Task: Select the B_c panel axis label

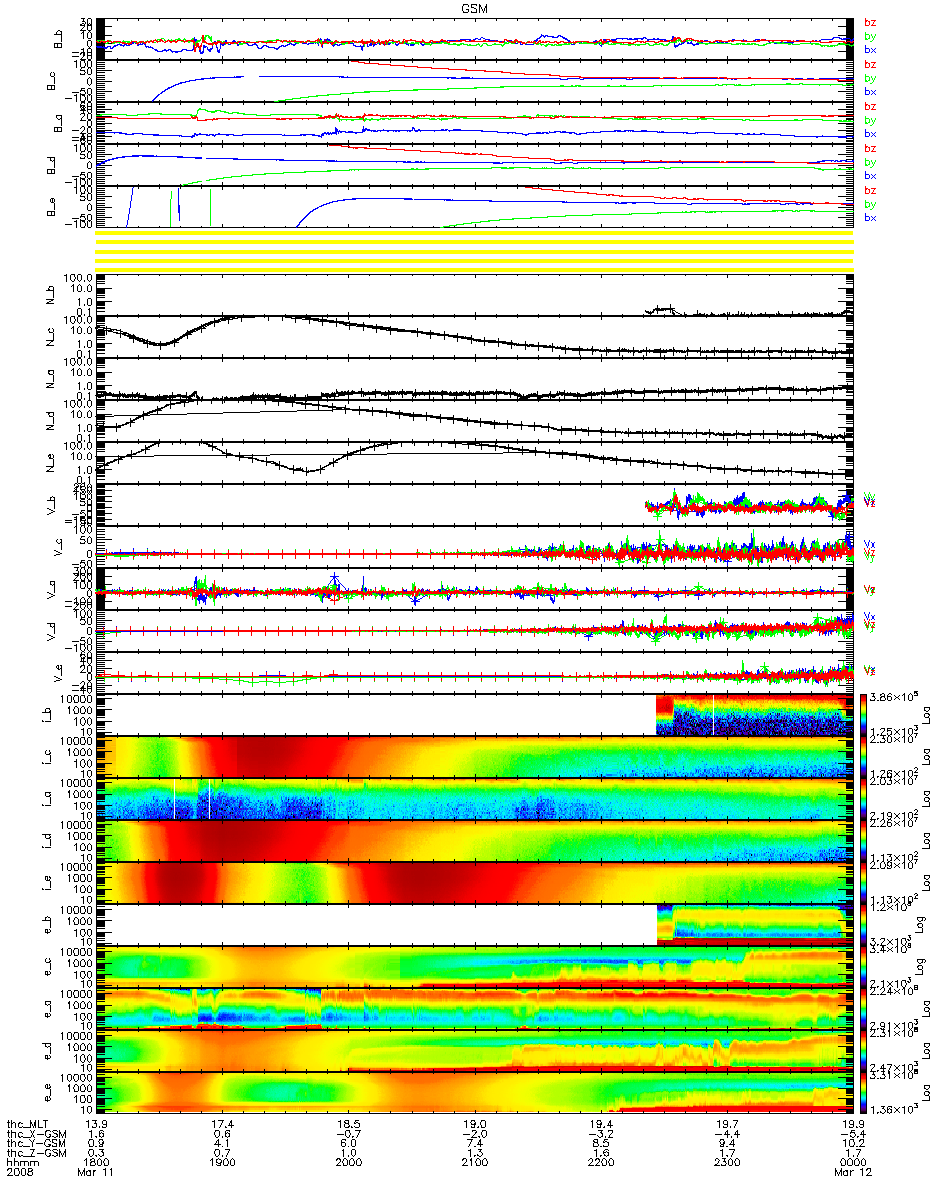Action: coord(51,82)
